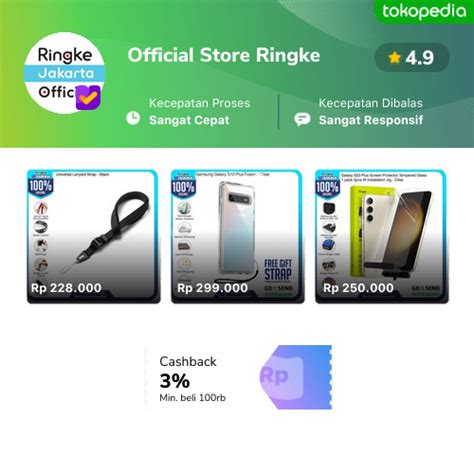
Task: Click the Official Store Ringke title
Action: point(224,55)
